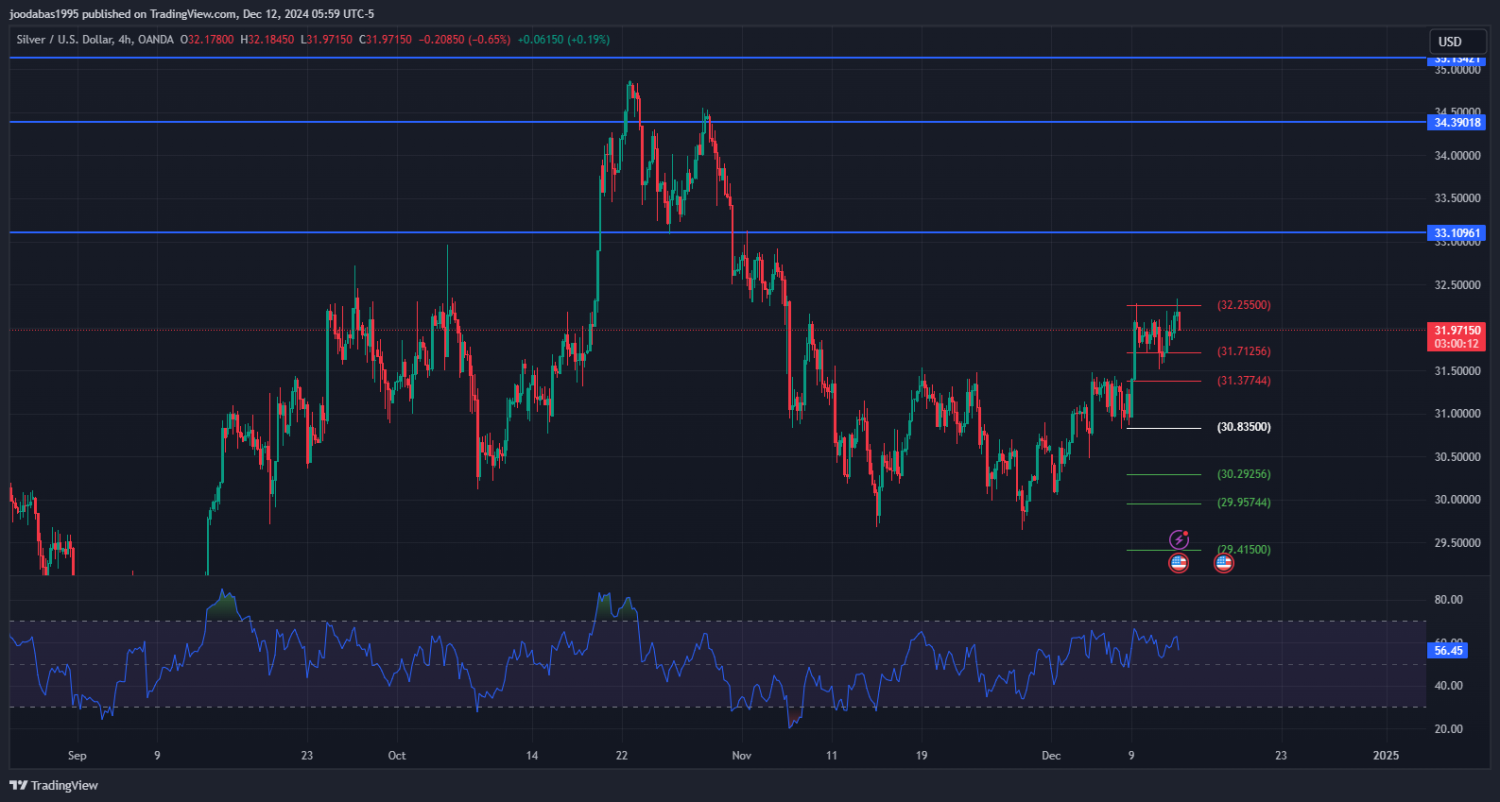Click the red (31.37744) level label
The height and width of the screenshot is (802, 1500).
(x=1243, y=381)
